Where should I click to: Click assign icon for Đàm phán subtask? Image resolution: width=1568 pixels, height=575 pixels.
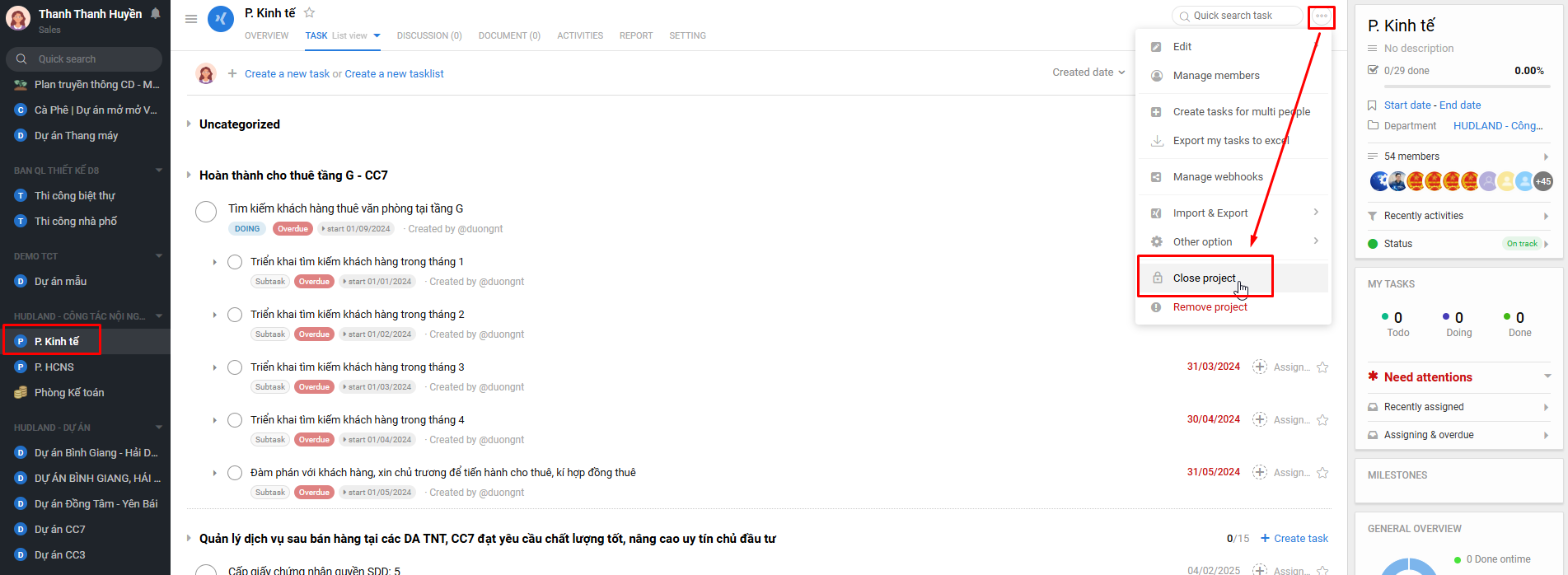(x=1260, y=472)
